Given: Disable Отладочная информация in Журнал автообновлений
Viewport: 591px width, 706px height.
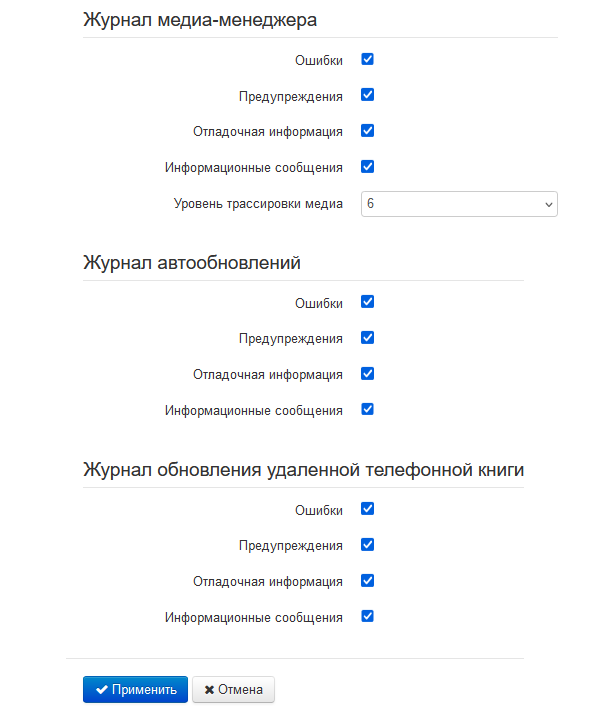Looking at the screenshot, I should (x=367, y=374).
